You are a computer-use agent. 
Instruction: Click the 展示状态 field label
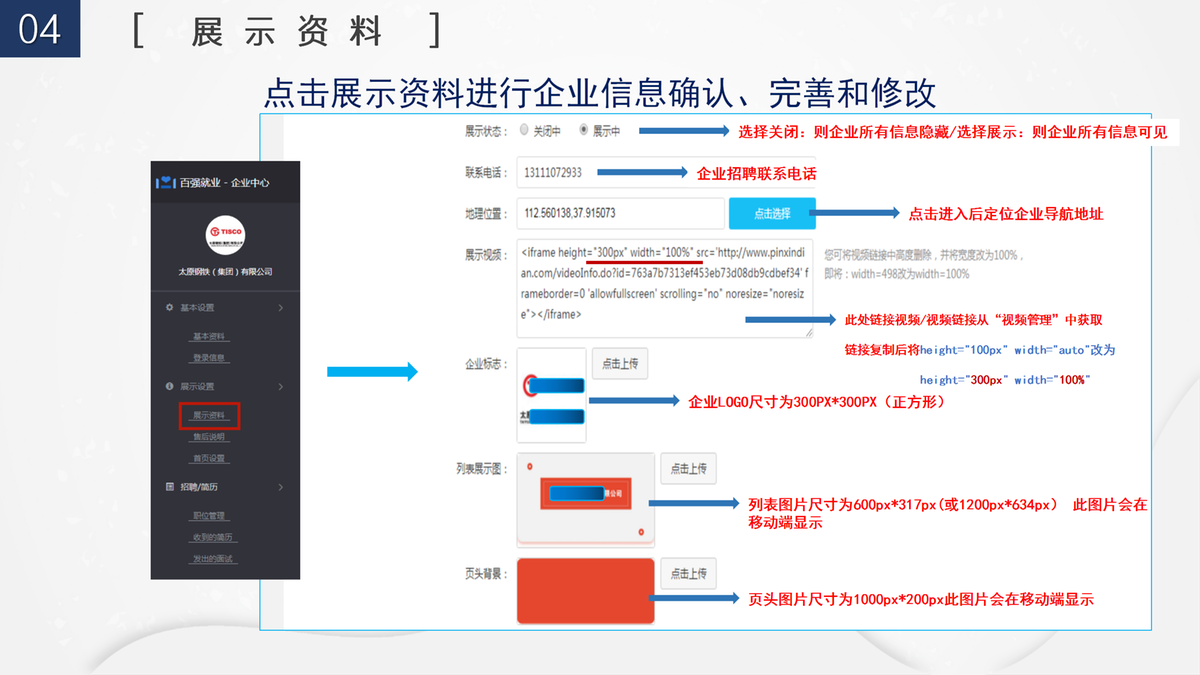(x=486, y=131)
